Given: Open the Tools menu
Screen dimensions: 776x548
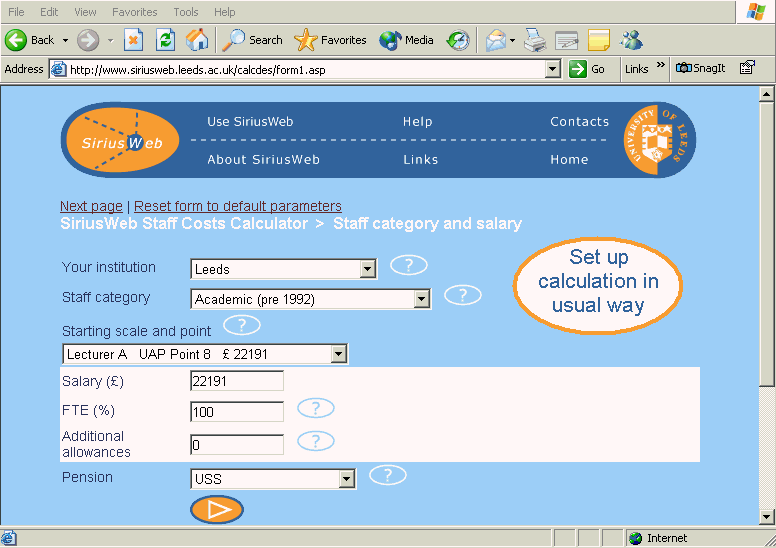Looking at the screenshot, I should coord(186,12).
